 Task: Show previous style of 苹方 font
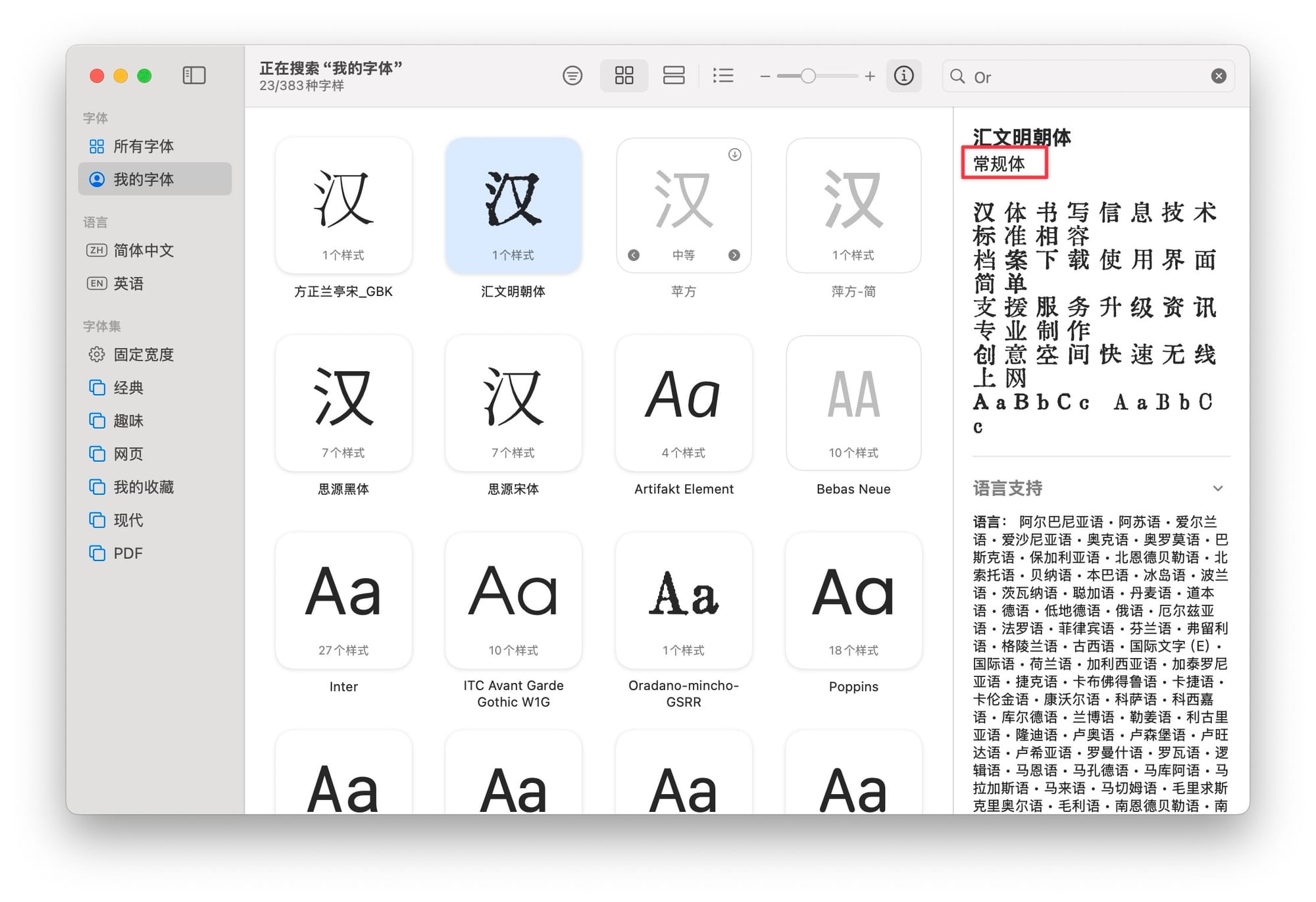click(x=634, y=255)
